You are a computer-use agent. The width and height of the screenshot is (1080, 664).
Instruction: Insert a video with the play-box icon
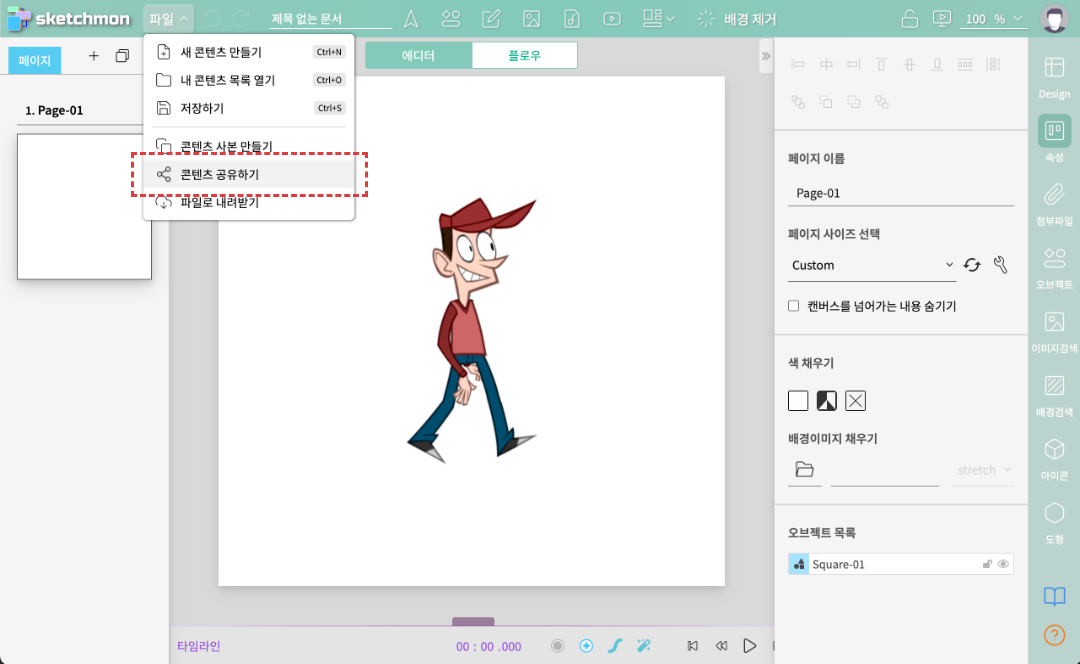pos(612,19)
